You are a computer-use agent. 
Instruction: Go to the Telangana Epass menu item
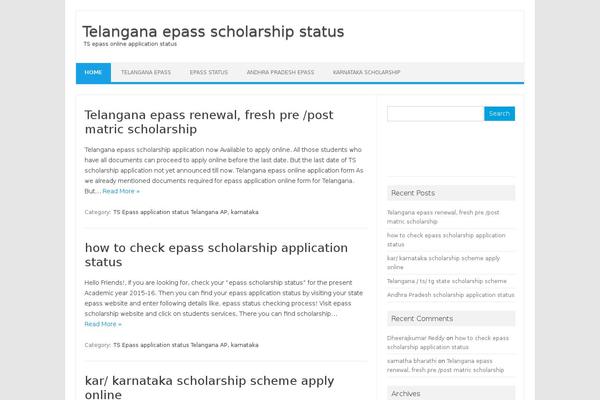146,73
